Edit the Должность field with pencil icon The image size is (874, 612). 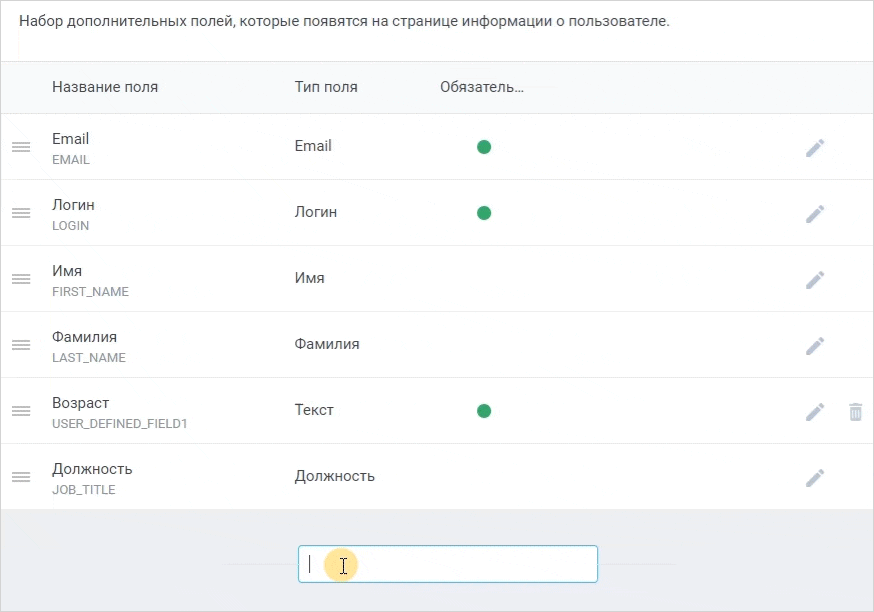point(815,478)
